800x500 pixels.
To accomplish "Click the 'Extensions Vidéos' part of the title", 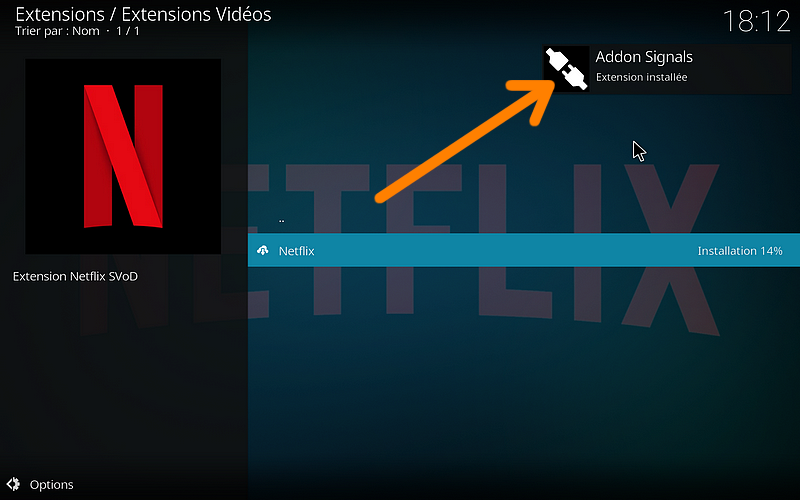I will [x=196, y=14].
